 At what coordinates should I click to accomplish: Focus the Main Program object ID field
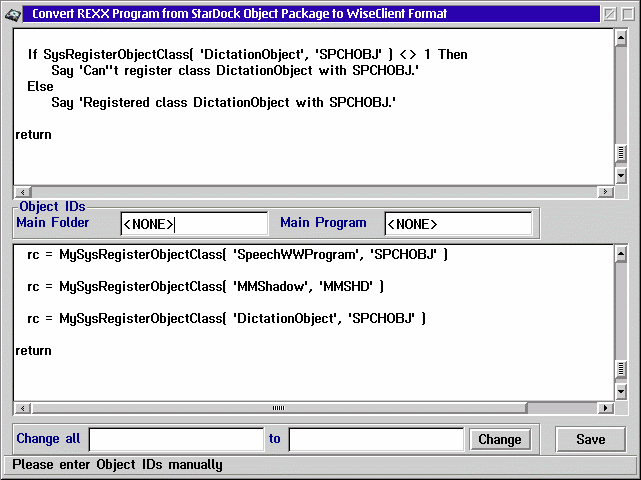pyautogui.click(x=458, y=224)
